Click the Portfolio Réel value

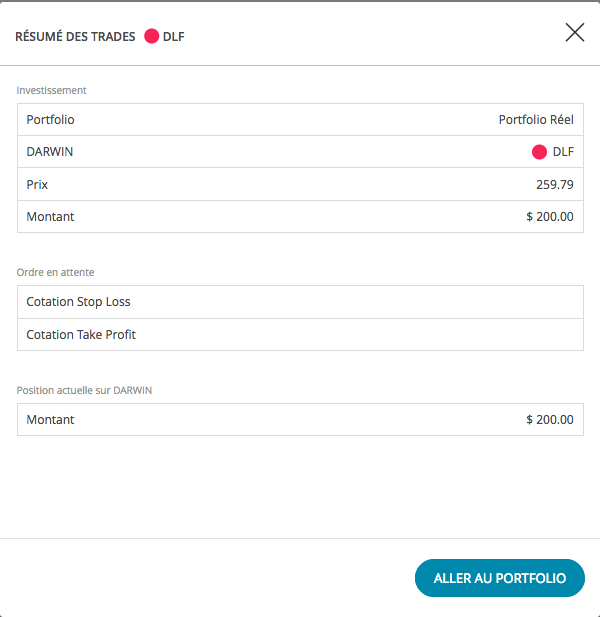pyautogui.click(x=536, y=120)
